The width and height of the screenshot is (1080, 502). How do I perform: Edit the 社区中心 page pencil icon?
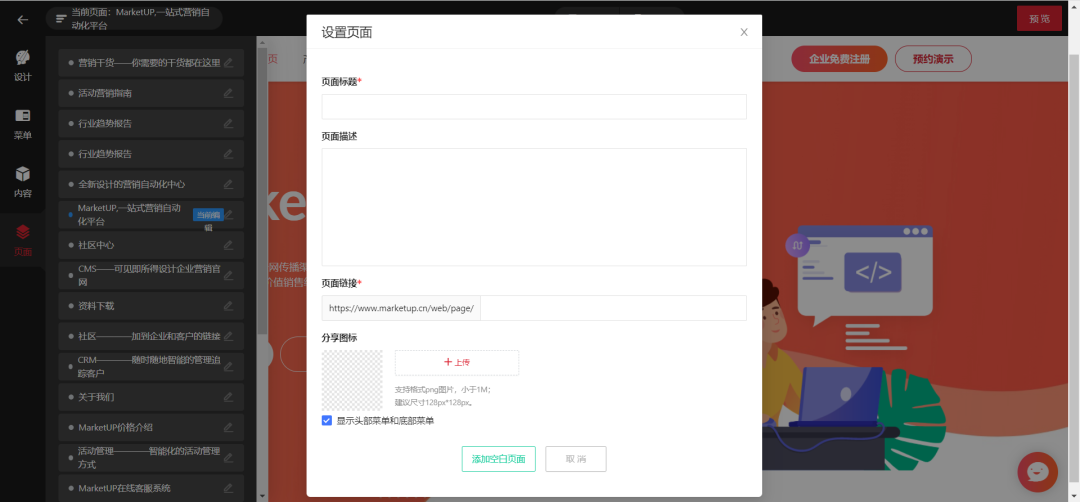coord(229,244)
